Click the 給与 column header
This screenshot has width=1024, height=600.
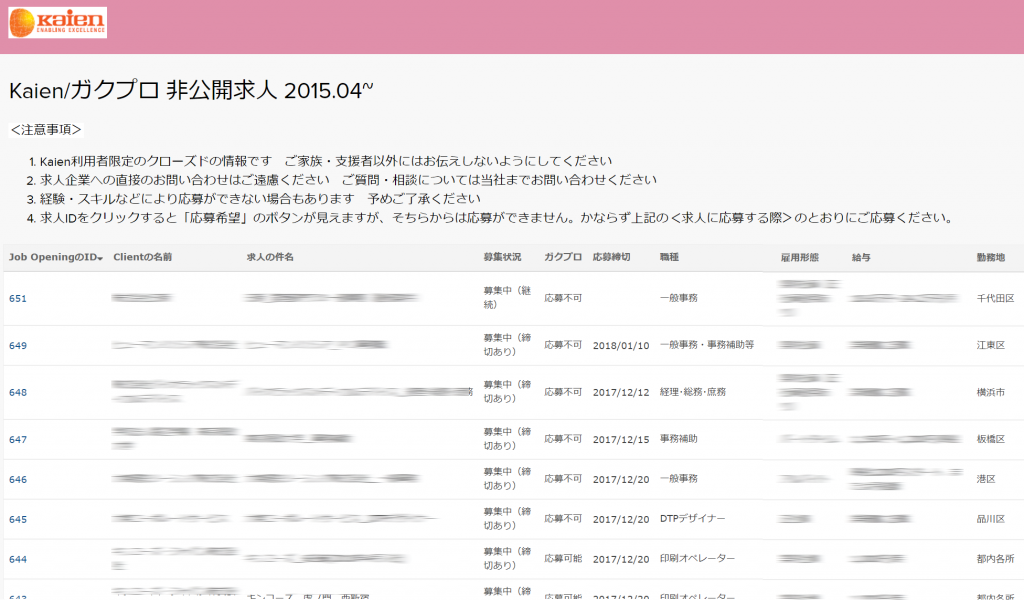coord(861,257)
